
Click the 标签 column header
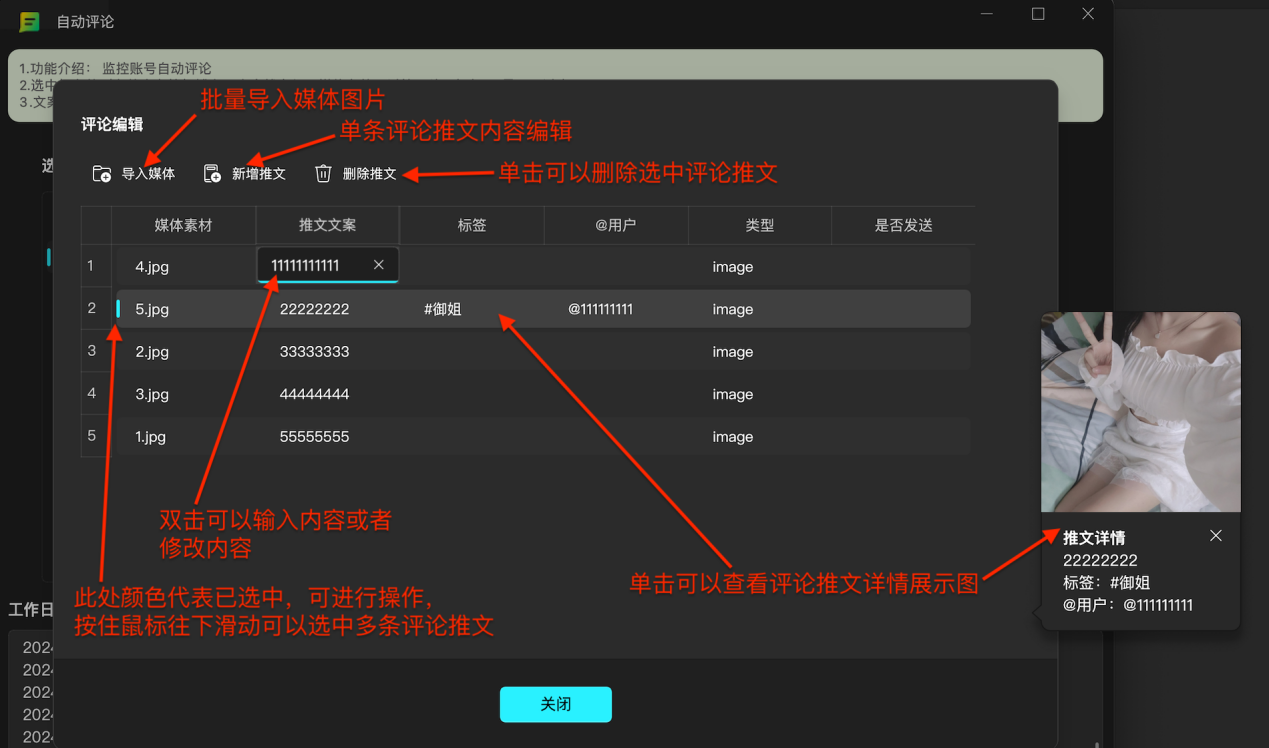click(x=471, y=226)
